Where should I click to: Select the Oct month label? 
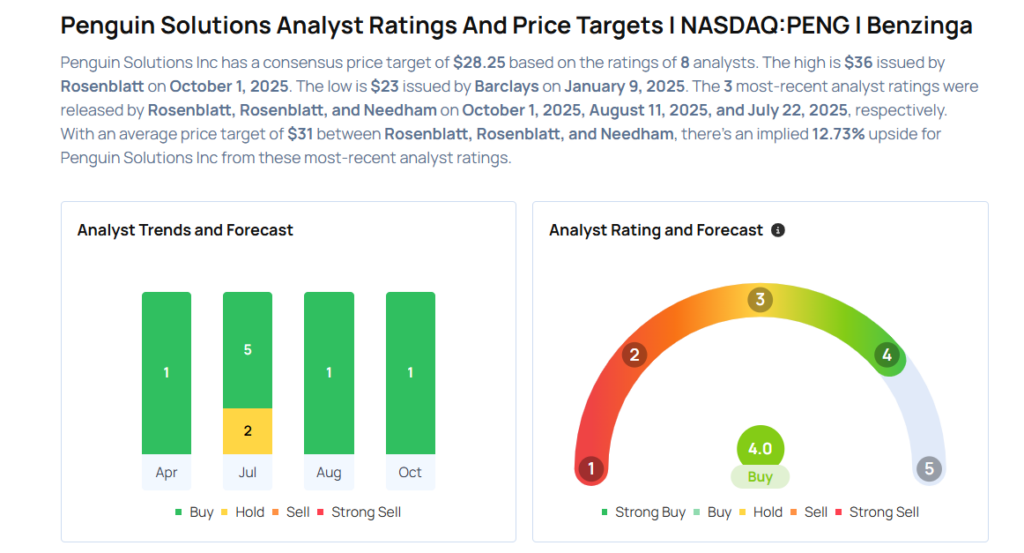coord(410,473)
